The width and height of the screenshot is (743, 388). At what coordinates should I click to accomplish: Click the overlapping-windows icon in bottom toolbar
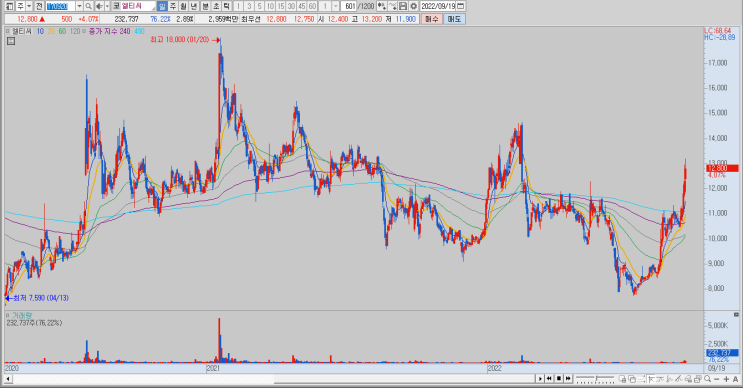632,379
